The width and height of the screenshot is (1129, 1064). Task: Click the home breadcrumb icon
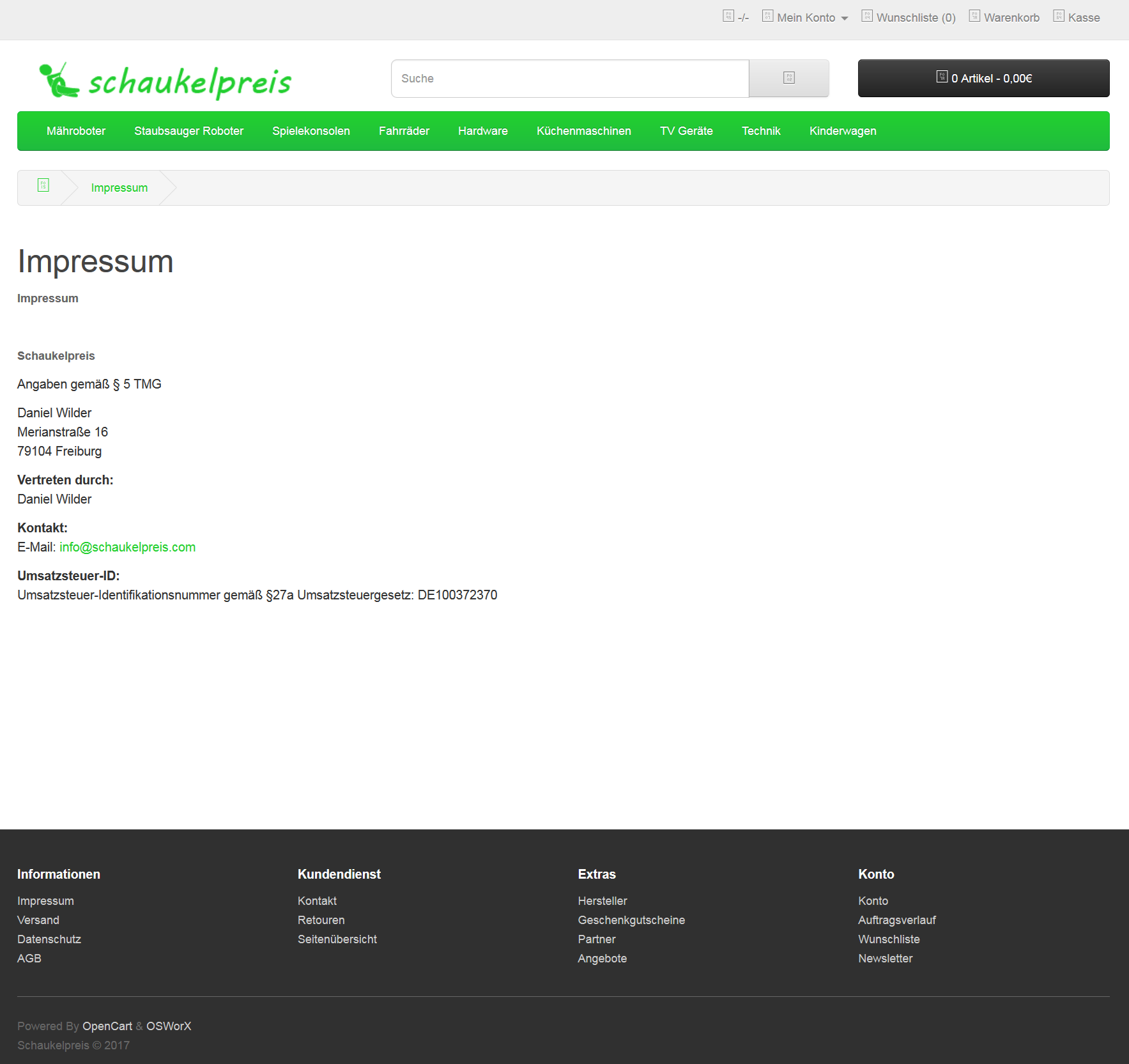tap(43, 186)
